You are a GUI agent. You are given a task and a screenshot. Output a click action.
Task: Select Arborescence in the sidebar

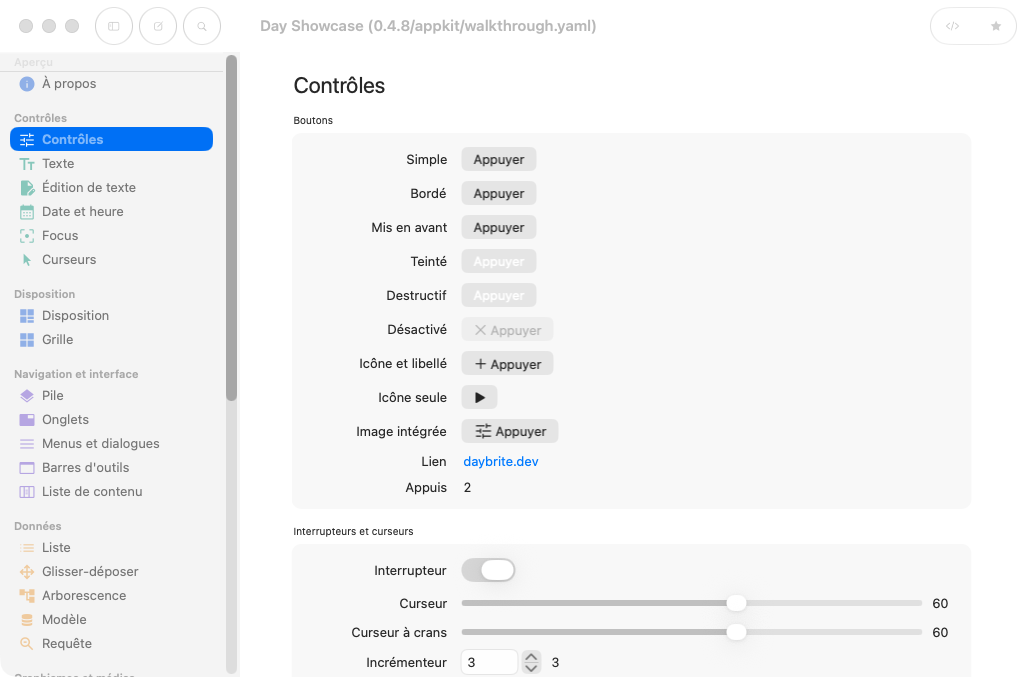(112, 596)
